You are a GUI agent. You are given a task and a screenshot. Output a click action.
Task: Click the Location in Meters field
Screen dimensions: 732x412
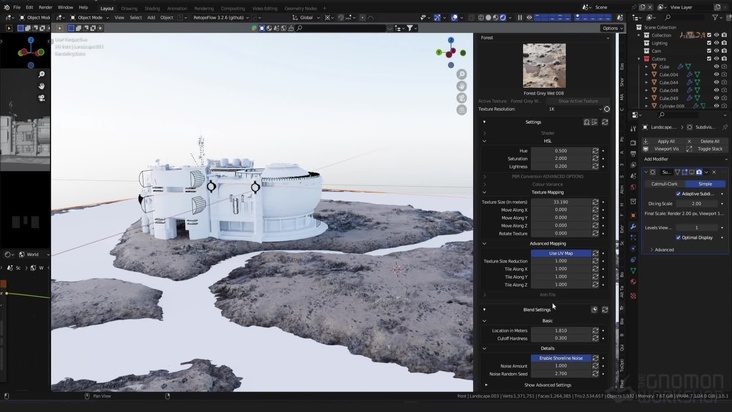pyautogui.click(x=561, y=330)
